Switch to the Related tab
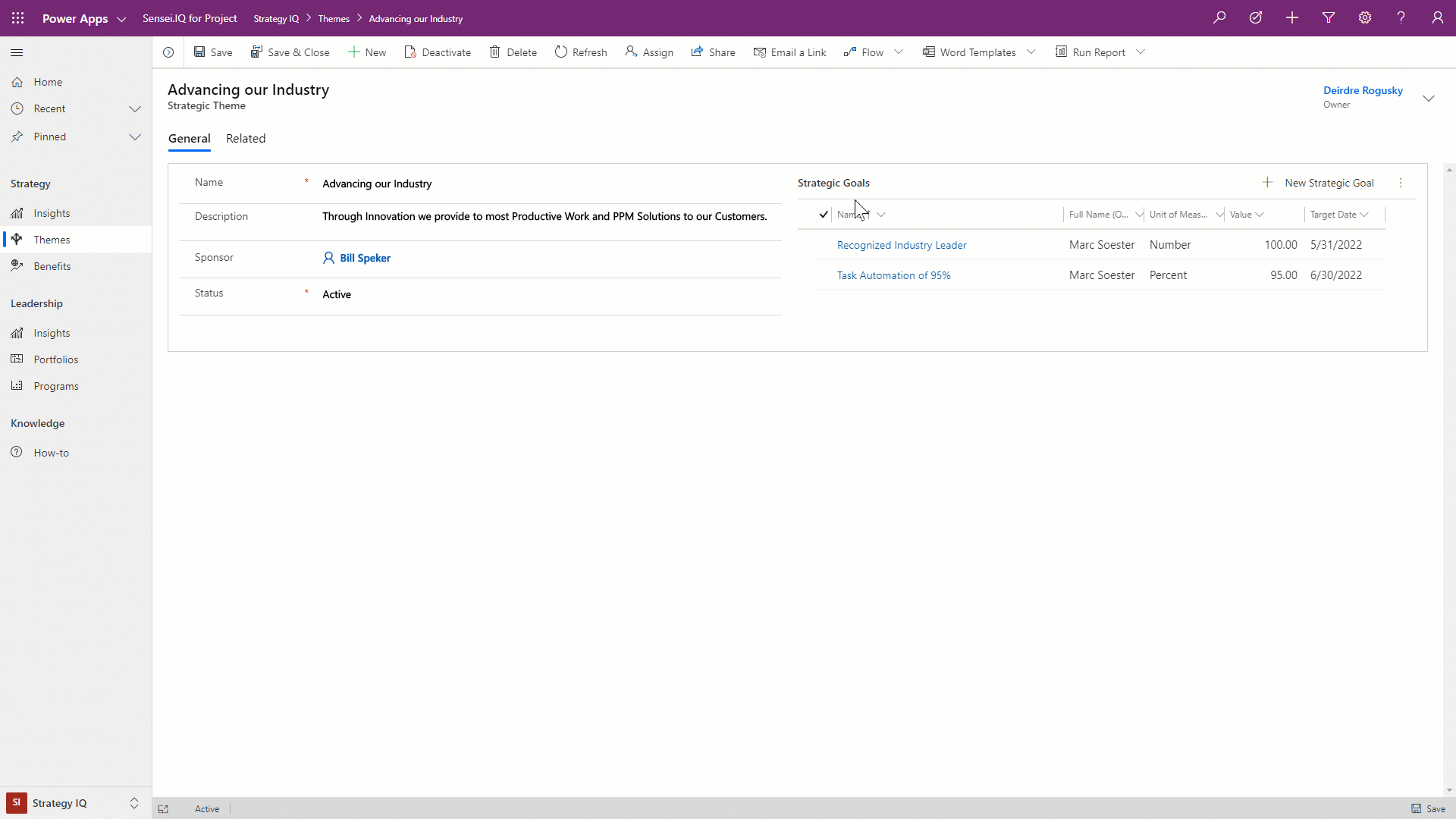 pos(246,138)
